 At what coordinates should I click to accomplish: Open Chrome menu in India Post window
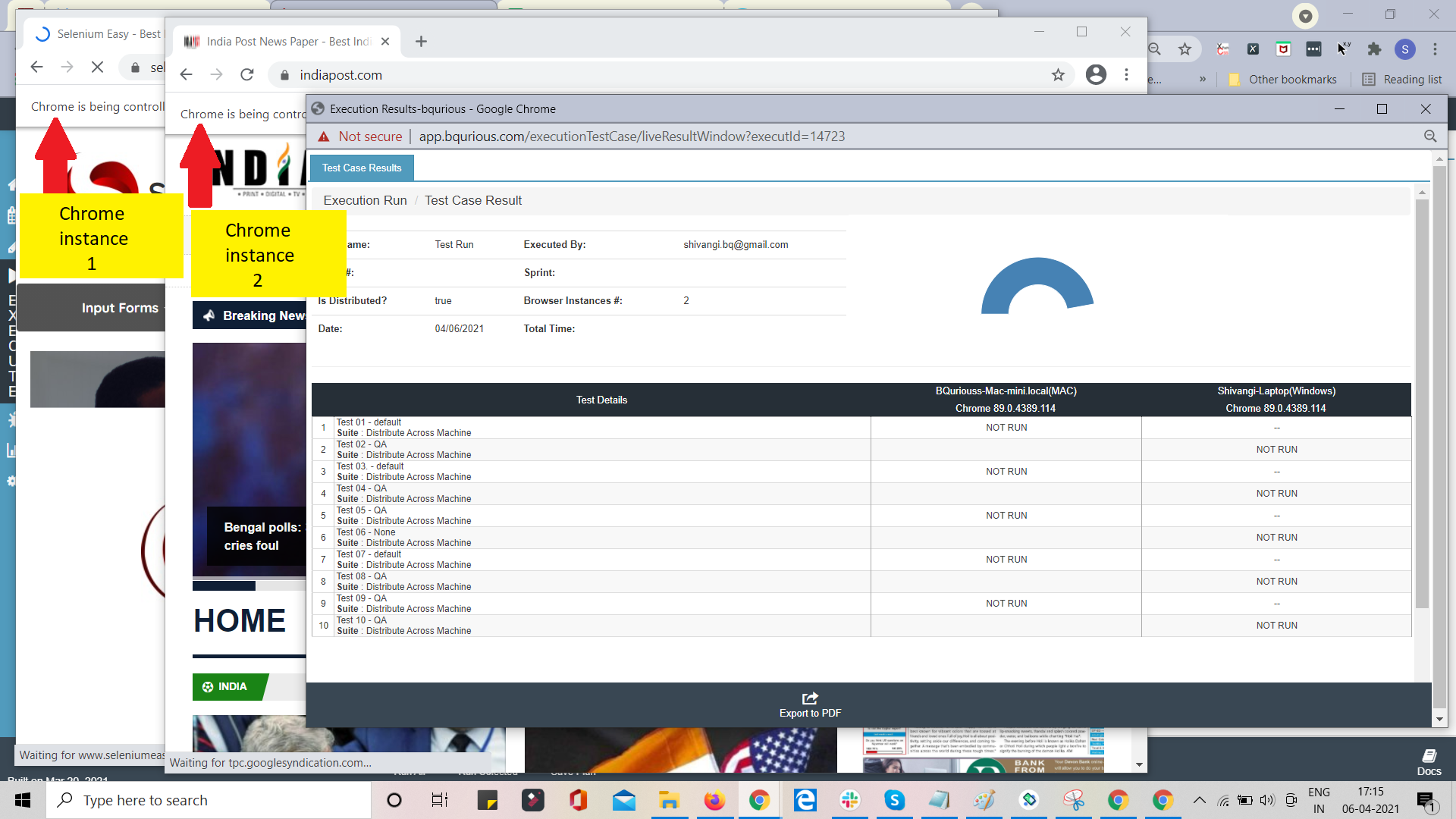click(x=1127, y=74)
